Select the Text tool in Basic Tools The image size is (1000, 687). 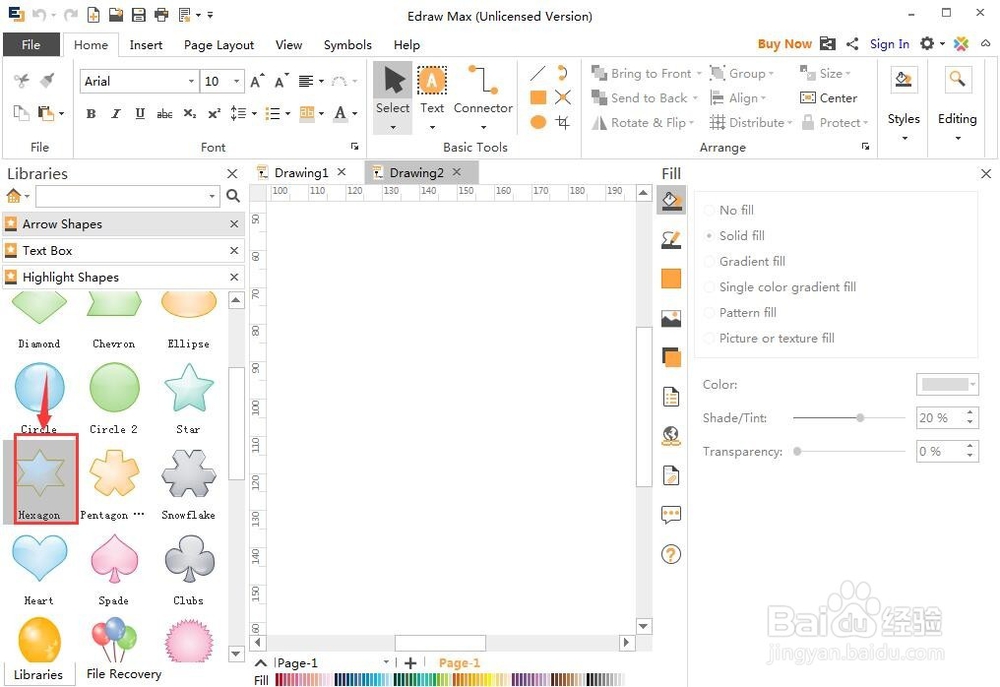(432, 92)
